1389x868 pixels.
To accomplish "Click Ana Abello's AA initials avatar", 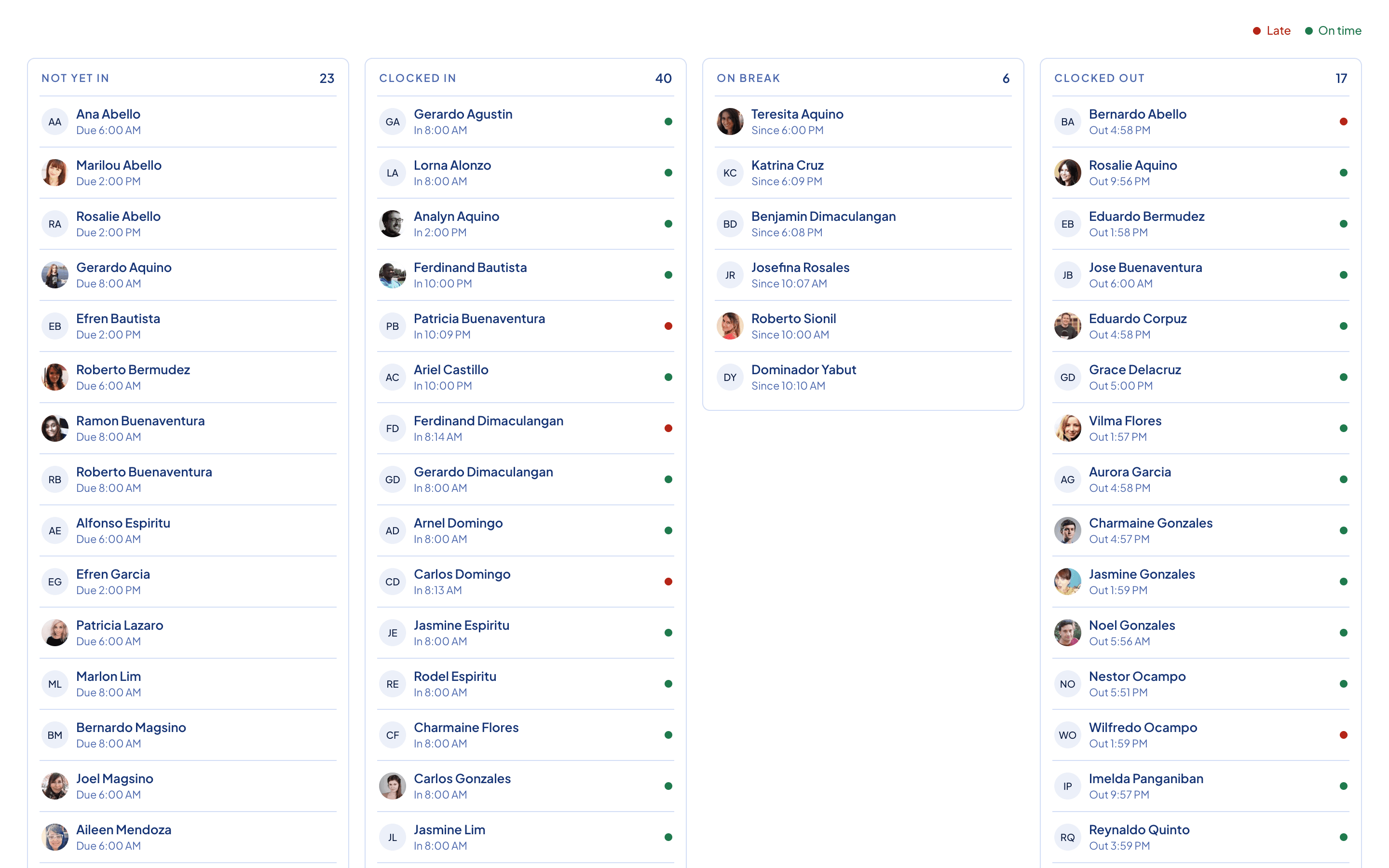I will point(54,122).
